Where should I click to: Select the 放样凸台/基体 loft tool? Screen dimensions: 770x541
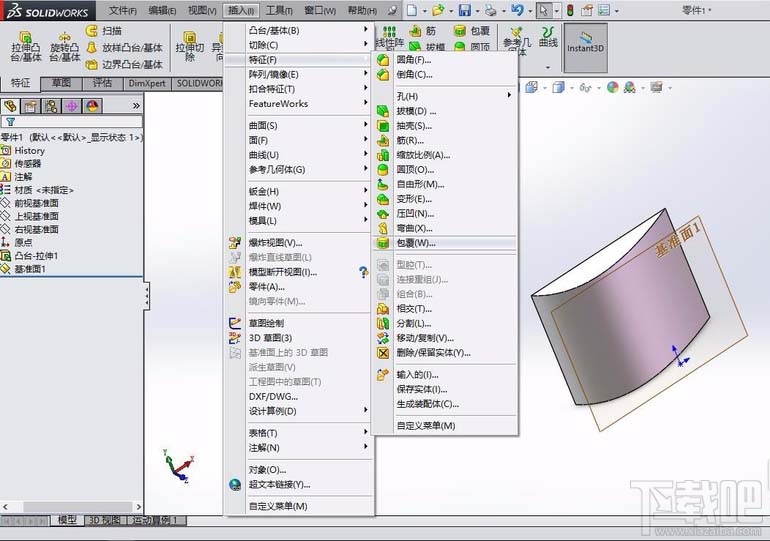click(124, 48)
